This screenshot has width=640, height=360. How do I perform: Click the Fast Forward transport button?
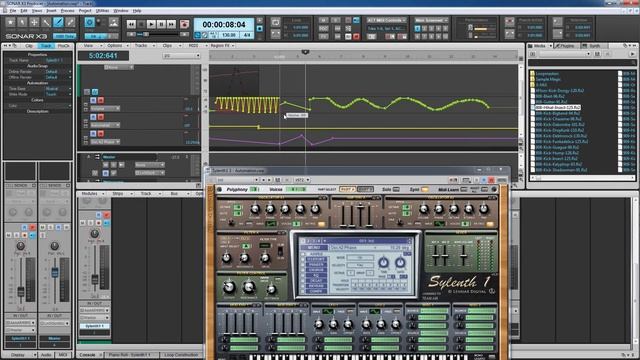coord(171,24)
